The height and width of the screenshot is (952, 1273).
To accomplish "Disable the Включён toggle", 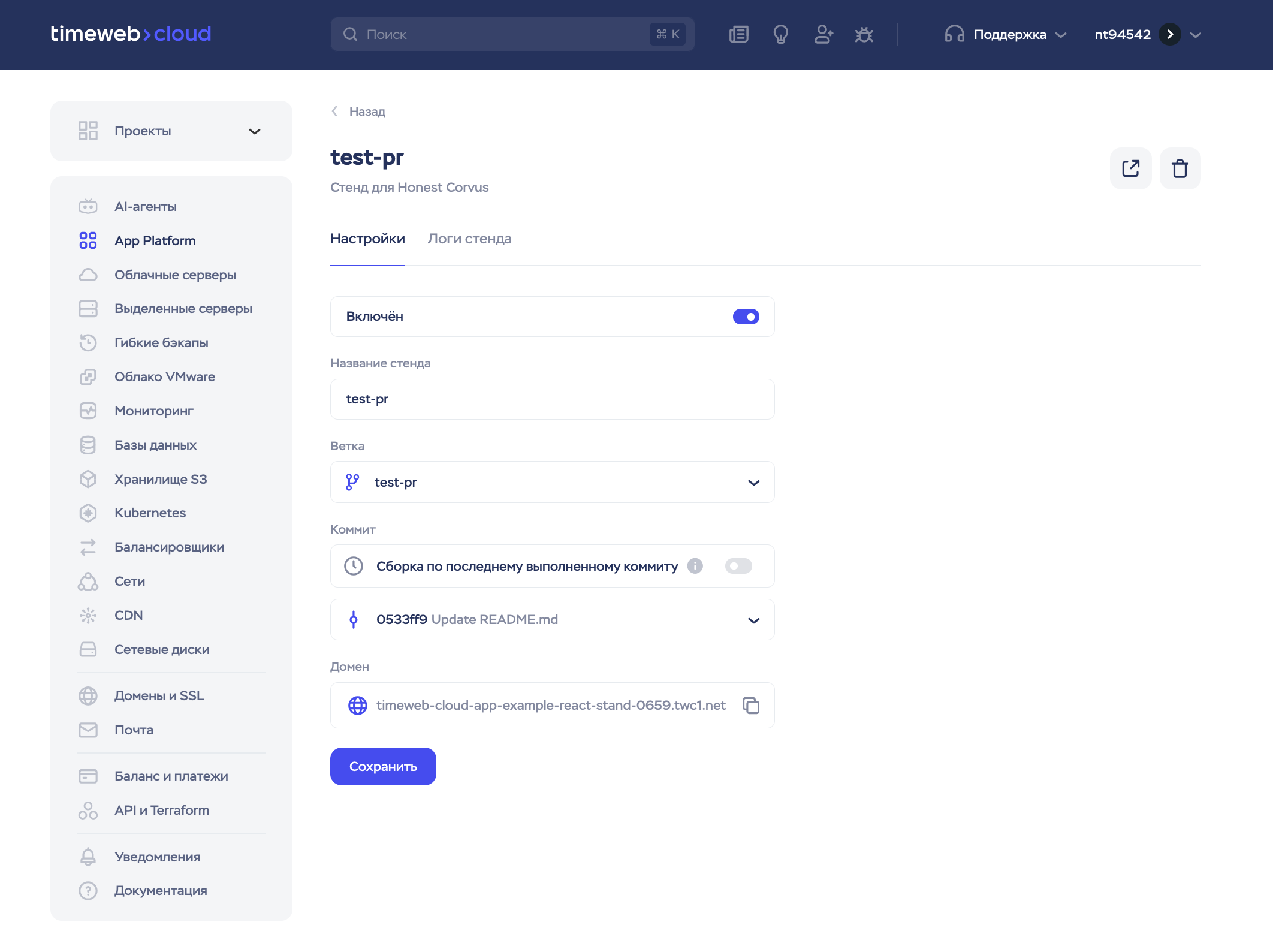I will click(746, 317).
